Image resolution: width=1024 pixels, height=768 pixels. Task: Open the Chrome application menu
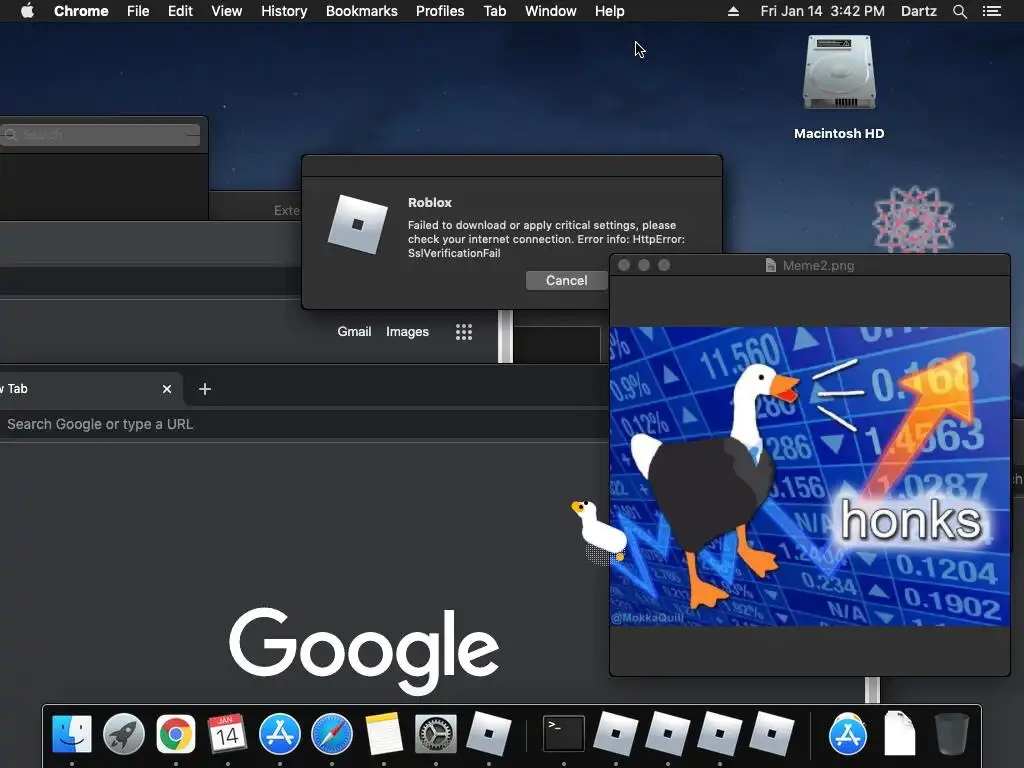pyautogui.click(x=81, y=11)
